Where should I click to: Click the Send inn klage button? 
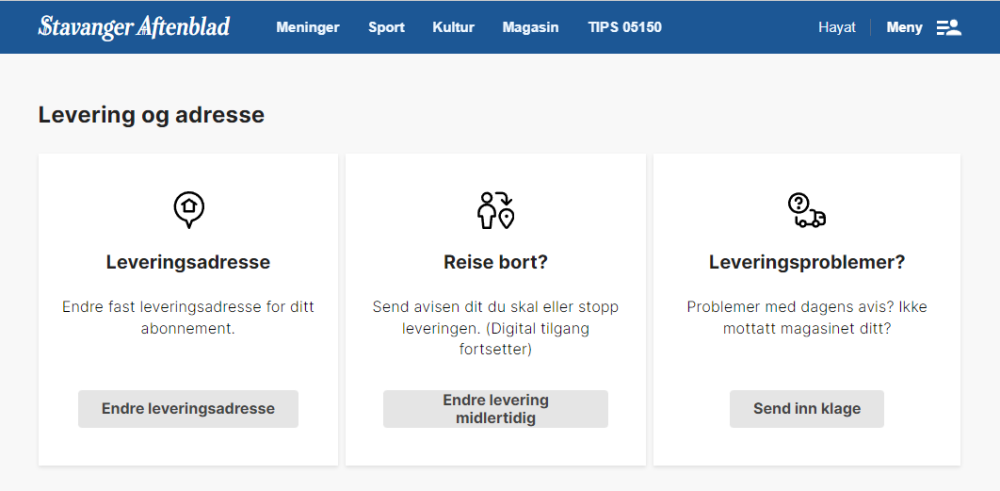(x=806, y=409)
